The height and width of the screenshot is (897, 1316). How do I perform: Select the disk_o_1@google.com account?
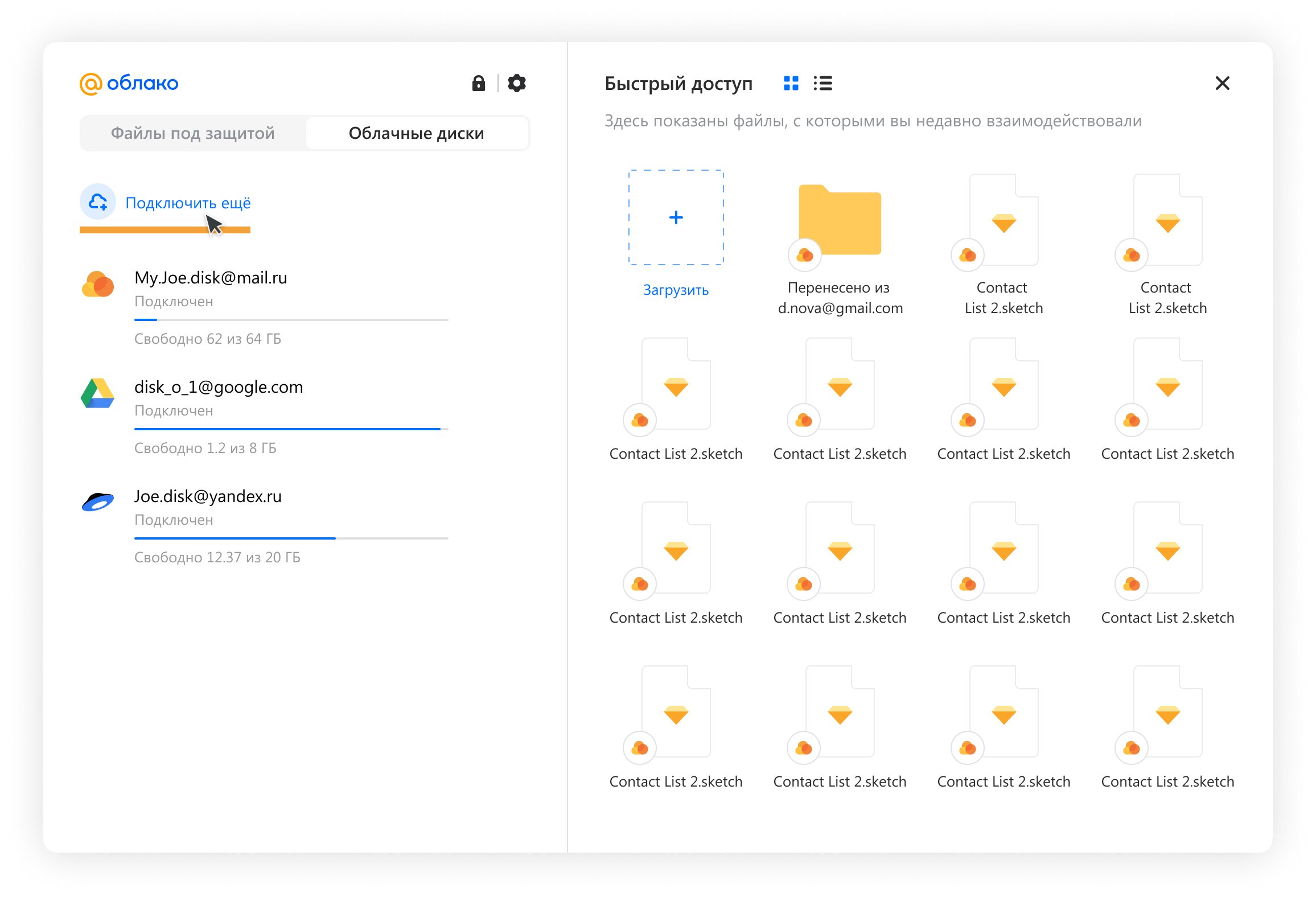[x=219, y=387]
